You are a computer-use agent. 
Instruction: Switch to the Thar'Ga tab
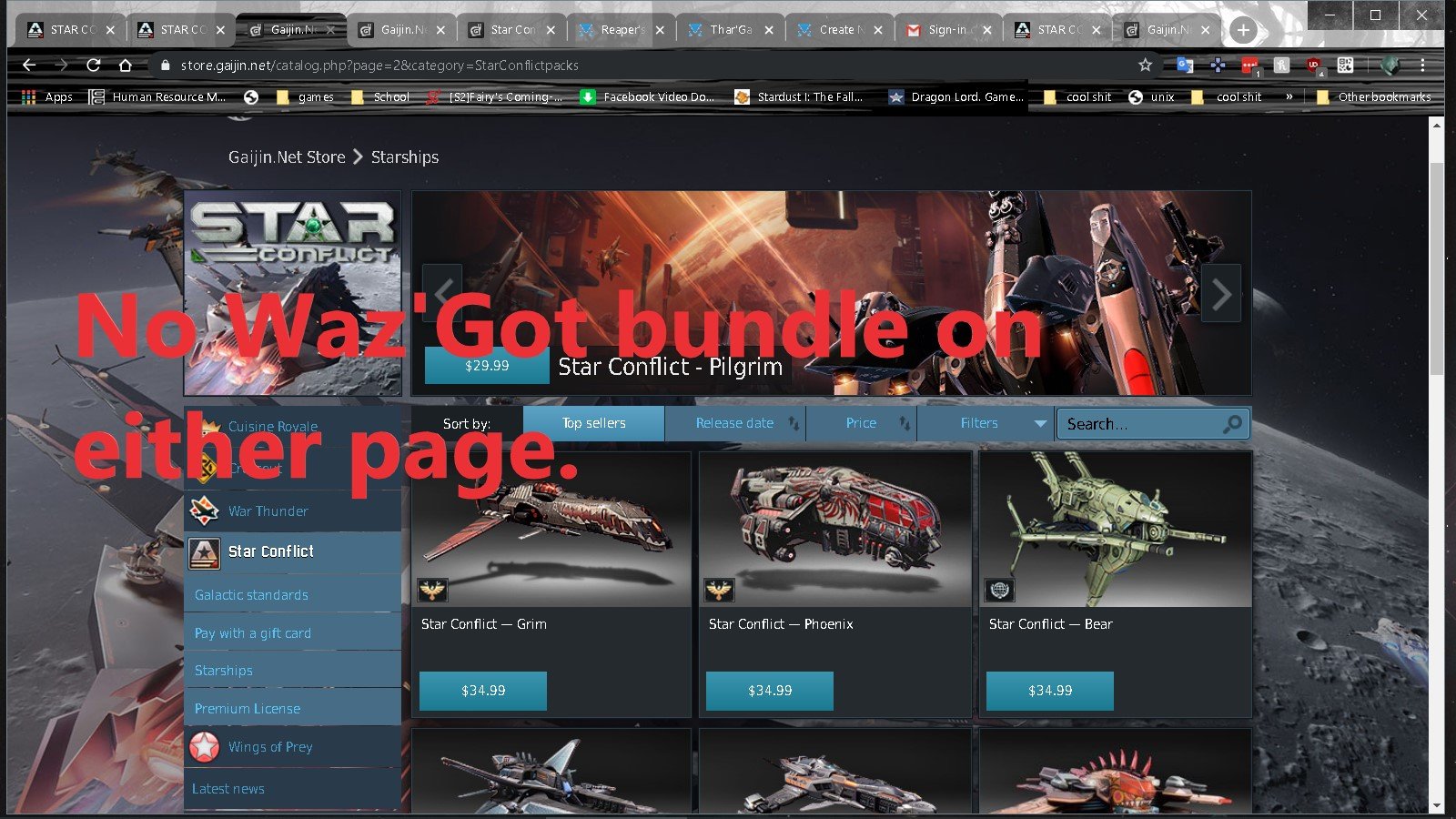731,30
